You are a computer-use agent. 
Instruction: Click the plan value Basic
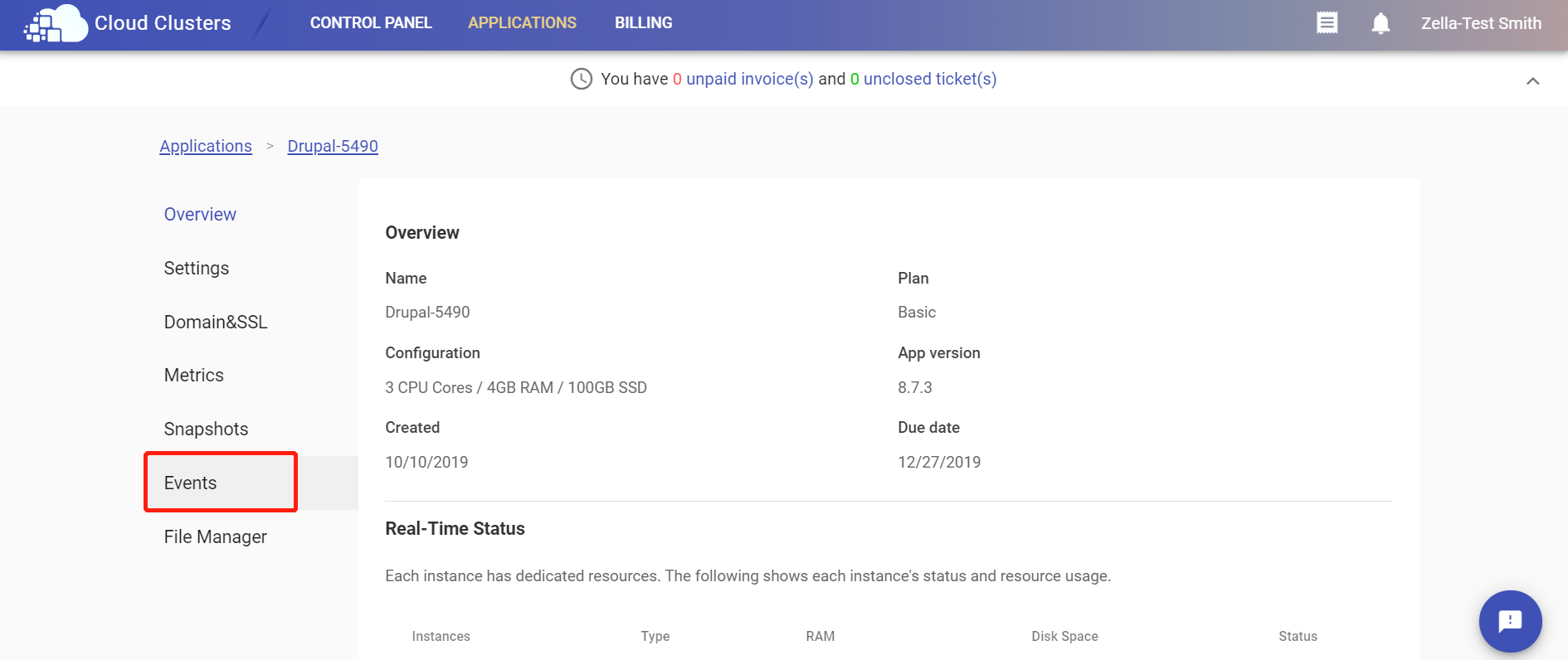click(x=917, y=312)
